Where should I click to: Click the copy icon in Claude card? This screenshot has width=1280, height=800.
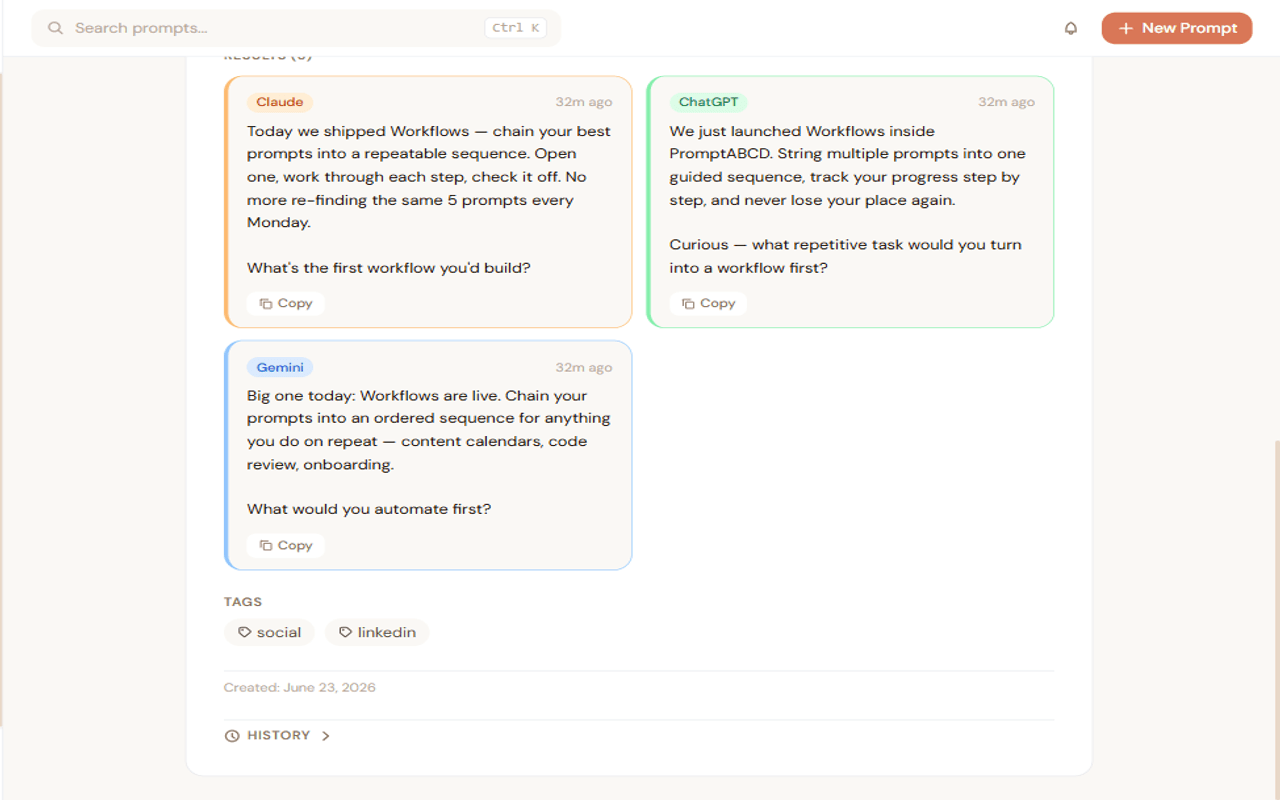(265, 303)
